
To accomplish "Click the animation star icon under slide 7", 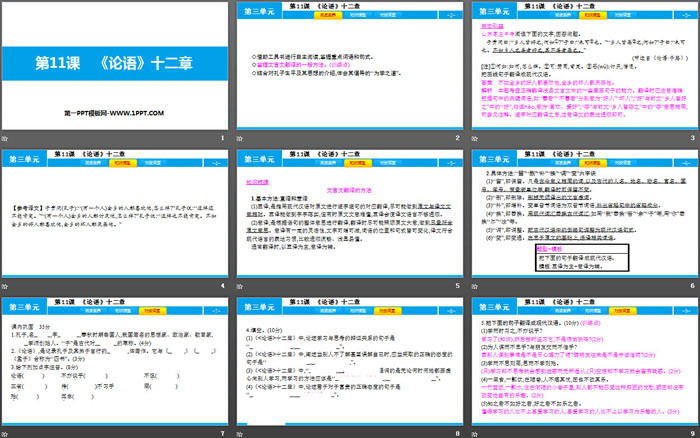I will click(x=6, y=431).
